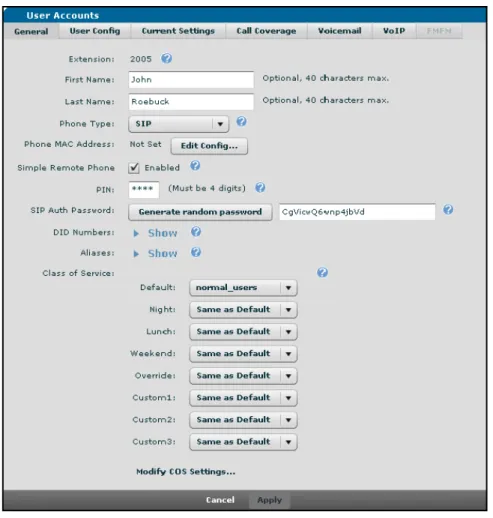Click the Cancel button
The height and width of the screenshot is (518, 493).
pos(220,500)
